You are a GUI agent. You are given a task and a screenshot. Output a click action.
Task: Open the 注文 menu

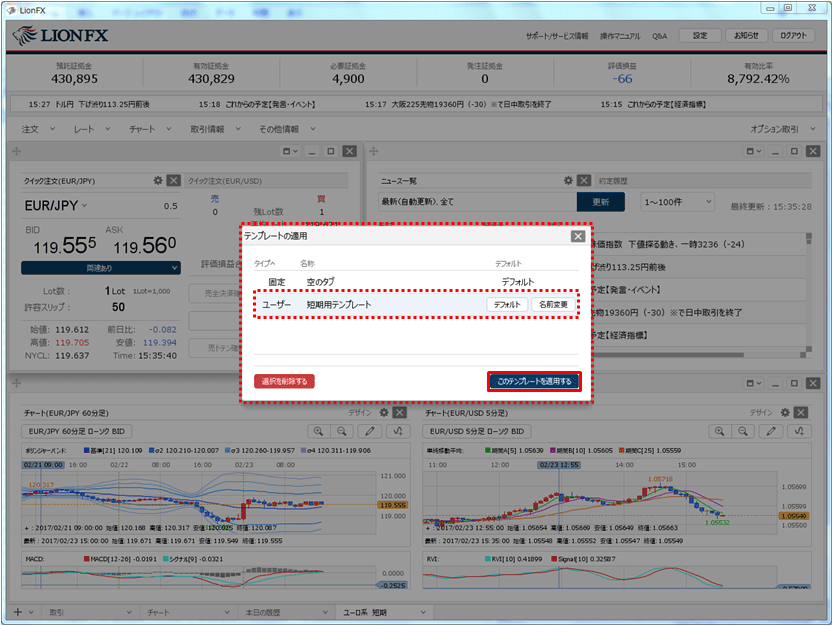[x=38, y=129]
